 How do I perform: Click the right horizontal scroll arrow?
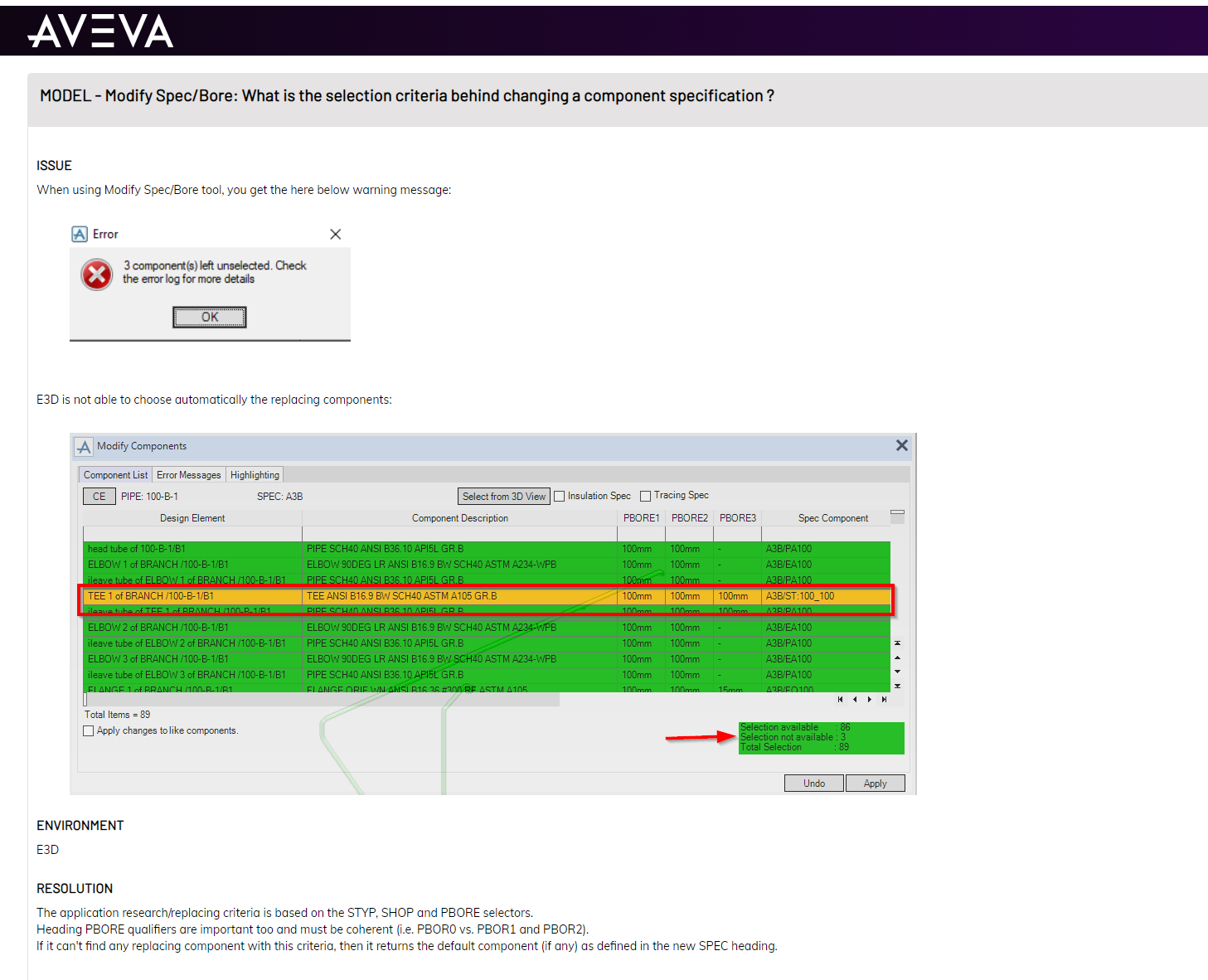click(x=869, y=700)
